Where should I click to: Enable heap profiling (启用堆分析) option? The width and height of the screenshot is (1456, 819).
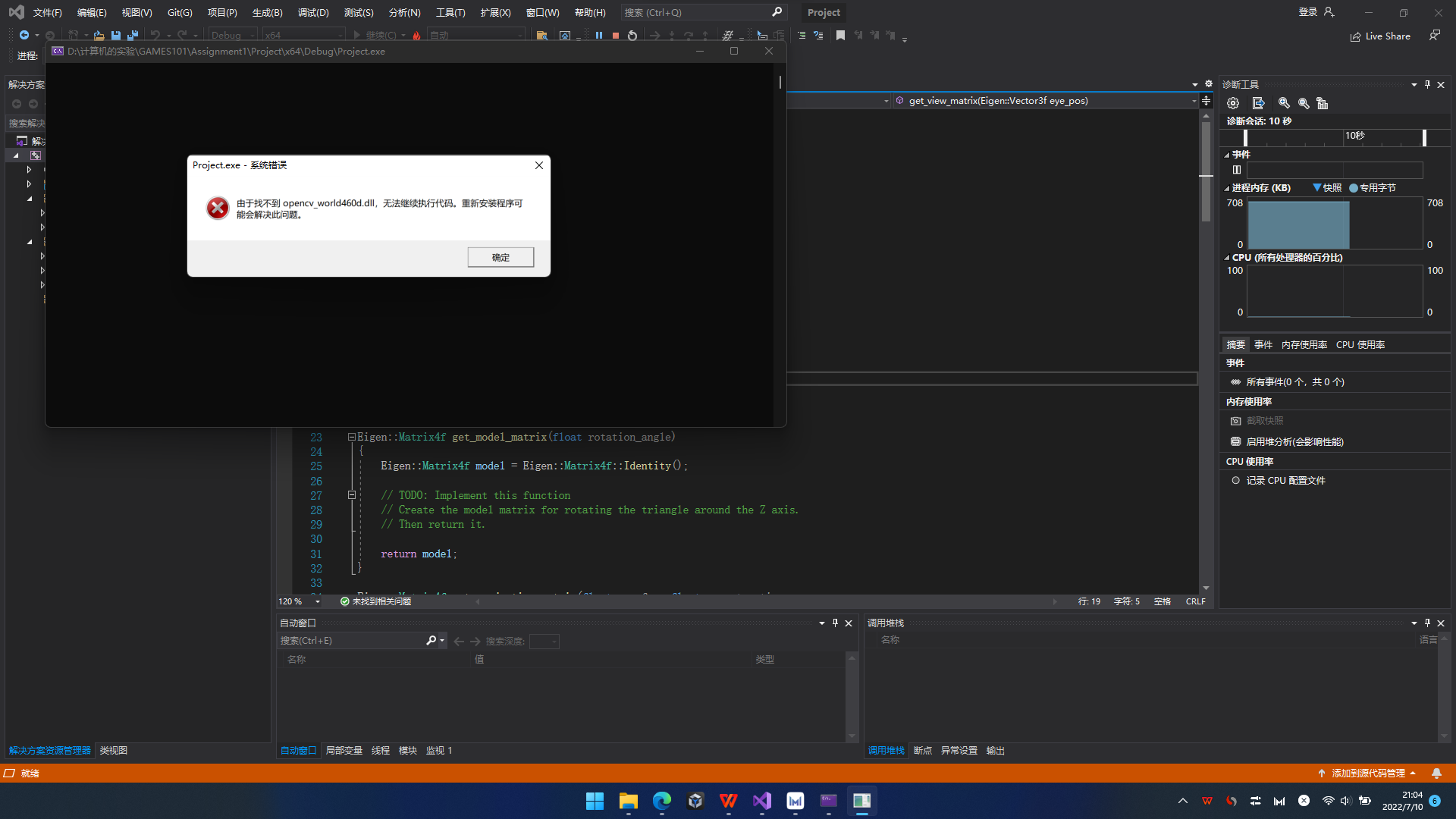pyautogui.click(x=1294, y=441)
